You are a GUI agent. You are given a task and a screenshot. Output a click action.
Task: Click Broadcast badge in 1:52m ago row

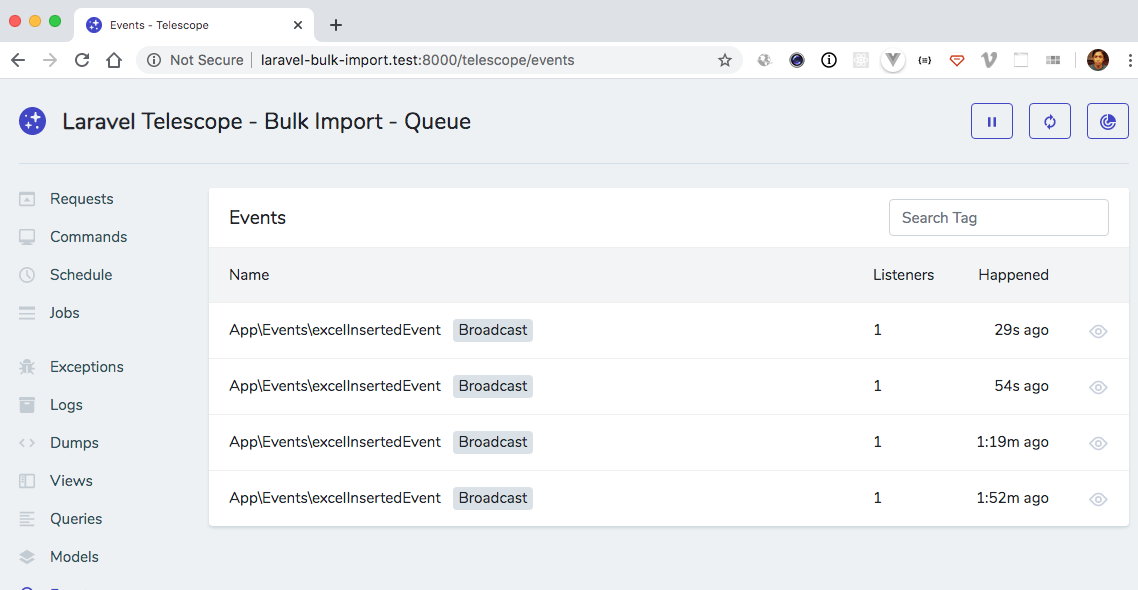pos(493,498)
